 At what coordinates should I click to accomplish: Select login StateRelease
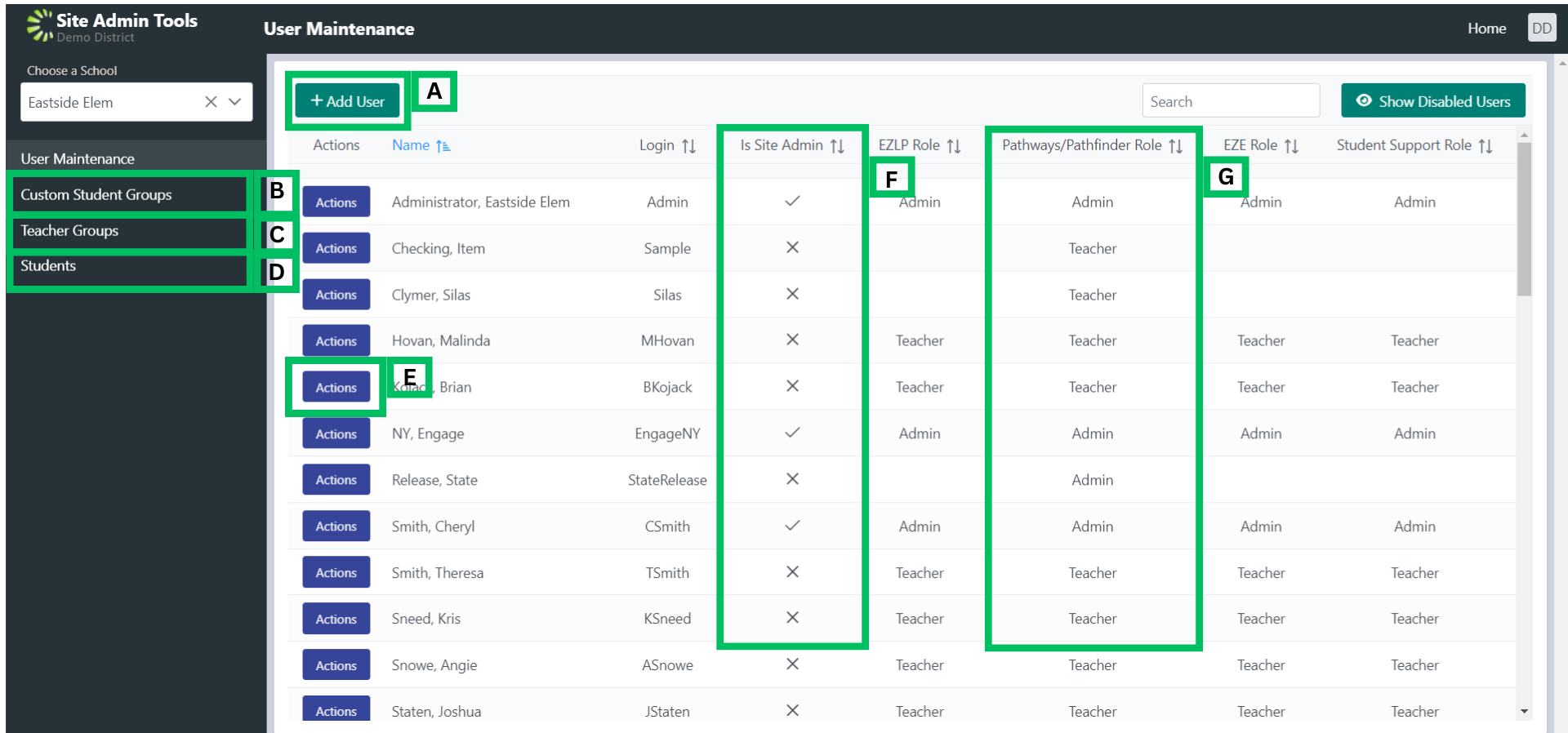pos(667,480)
